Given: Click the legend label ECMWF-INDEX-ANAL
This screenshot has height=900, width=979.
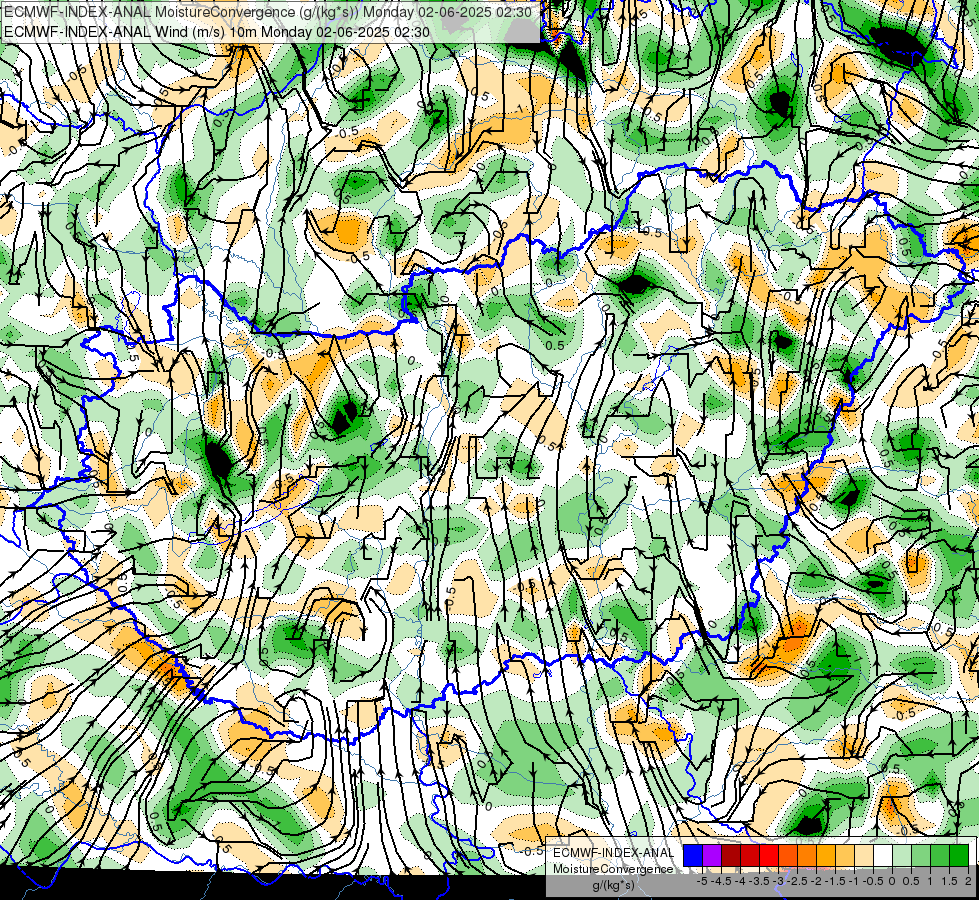Looking at the screenshot, I should 613,853.
